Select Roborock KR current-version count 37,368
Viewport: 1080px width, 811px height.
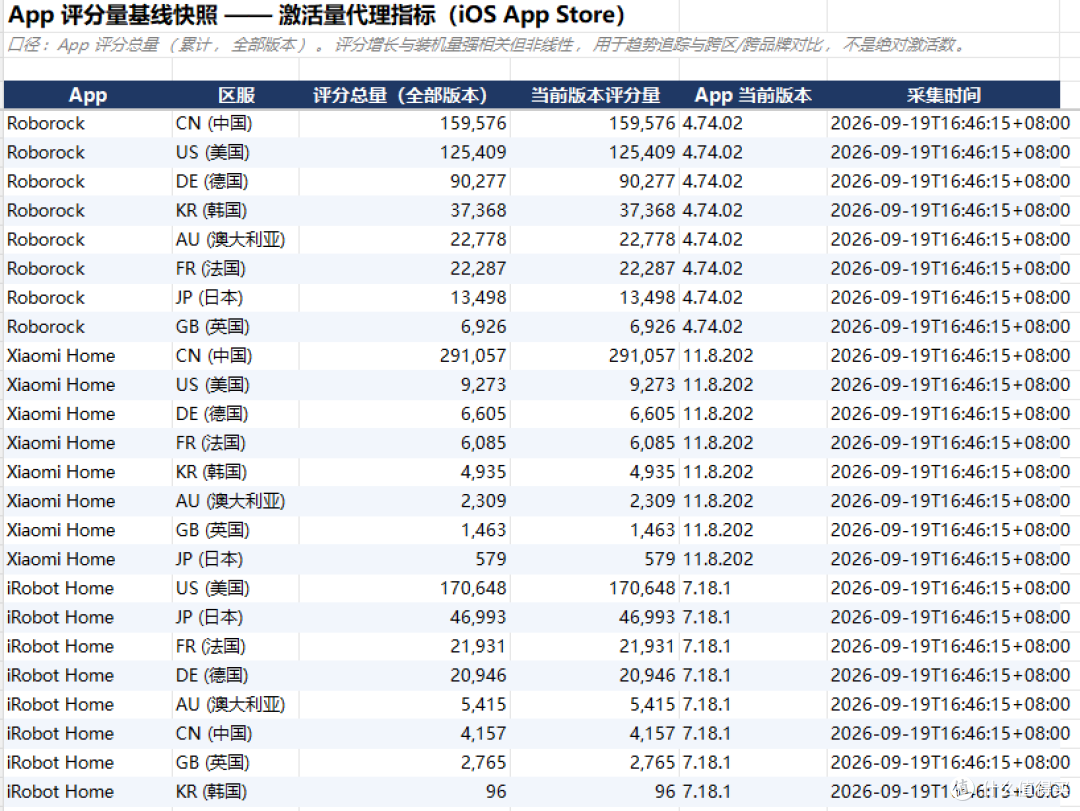647,210
